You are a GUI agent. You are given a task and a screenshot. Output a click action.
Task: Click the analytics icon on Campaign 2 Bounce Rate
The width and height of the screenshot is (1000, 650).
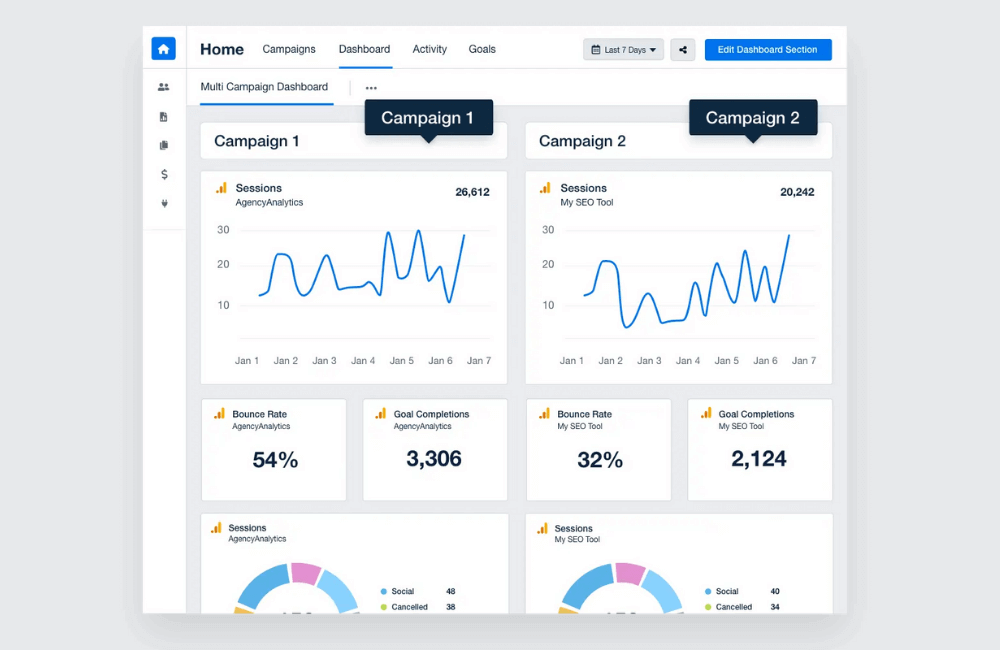coord(544,413)
